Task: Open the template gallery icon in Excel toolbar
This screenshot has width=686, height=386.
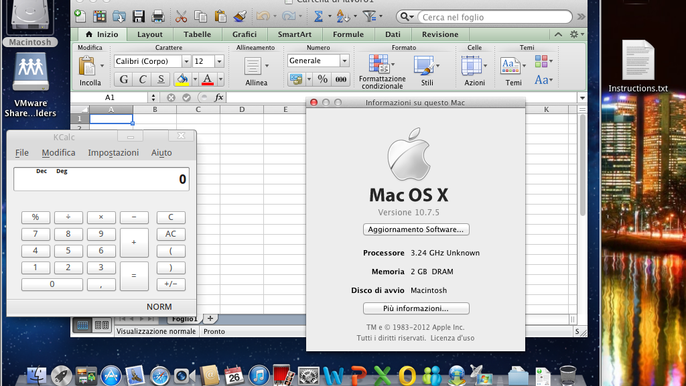Action: (x=100, y=17)
